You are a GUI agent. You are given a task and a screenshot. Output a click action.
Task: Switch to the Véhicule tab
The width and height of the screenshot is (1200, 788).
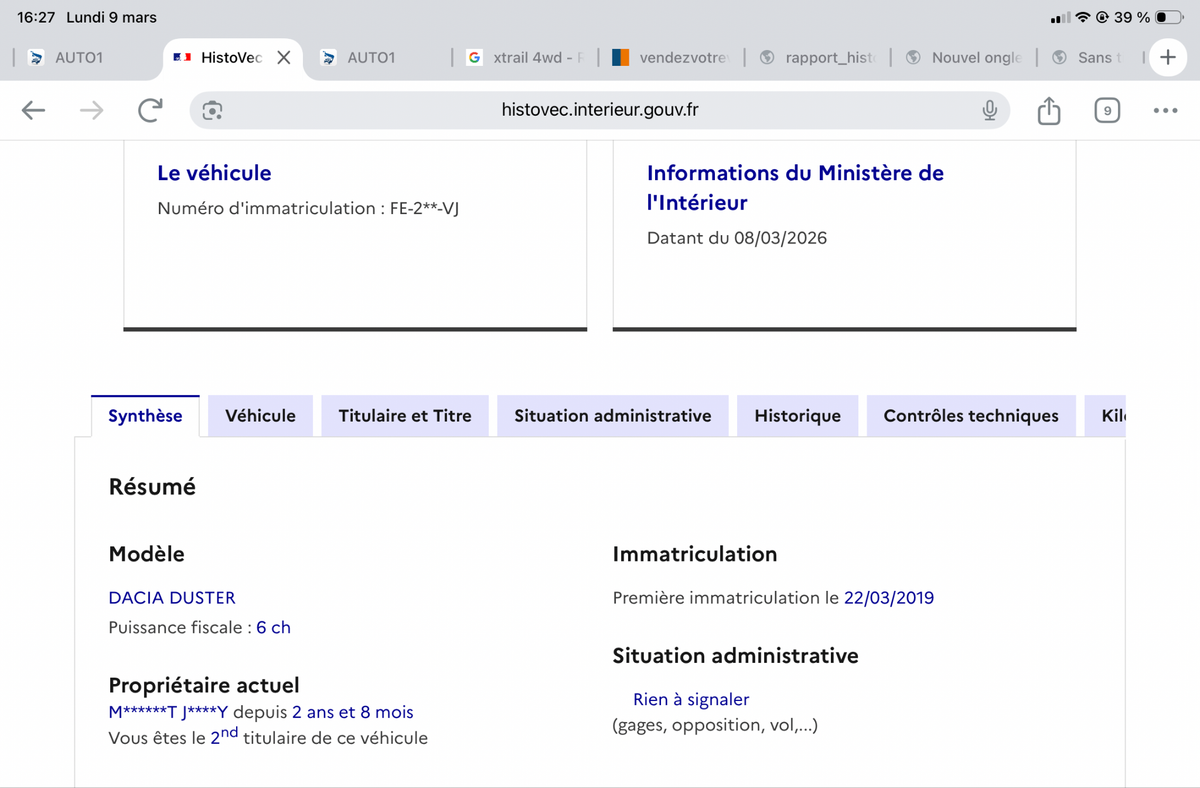tap(260, 416)
